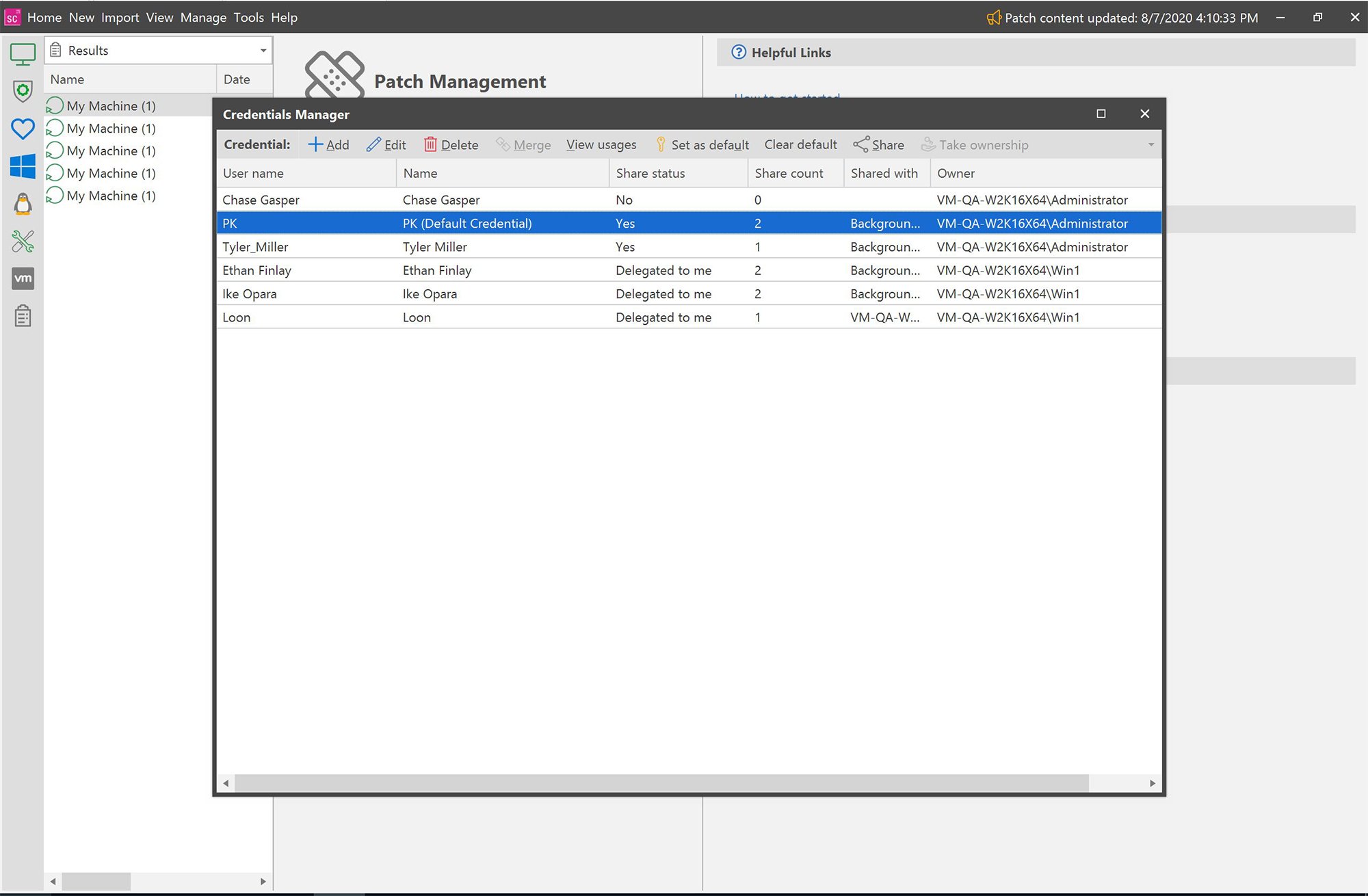Select the Windows patches sidebar icon
The width and height of the screenshot is (1368, 896).
click(23, 166)
